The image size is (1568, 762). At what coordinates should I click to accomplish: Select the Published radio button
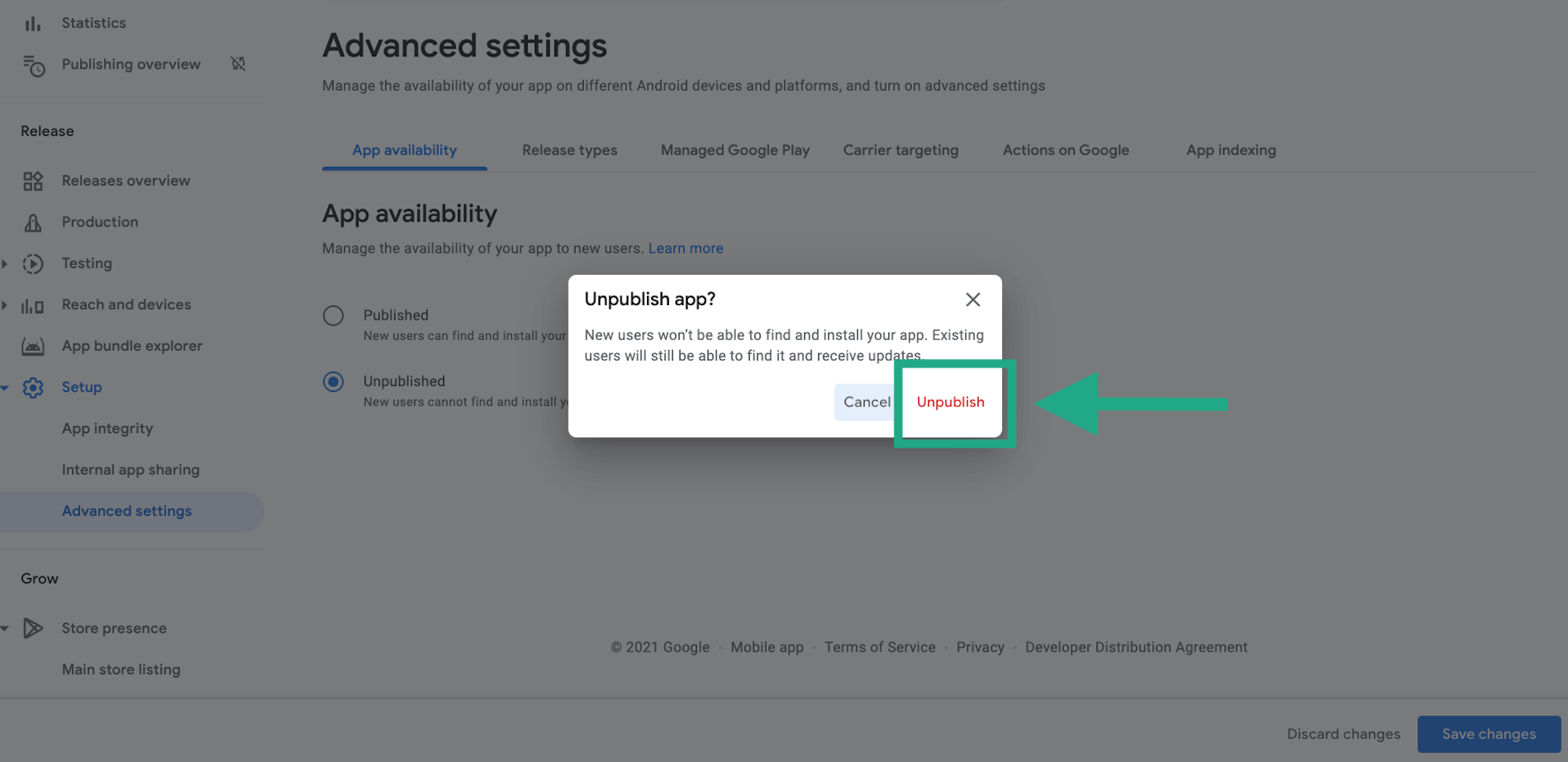(333, 316)
